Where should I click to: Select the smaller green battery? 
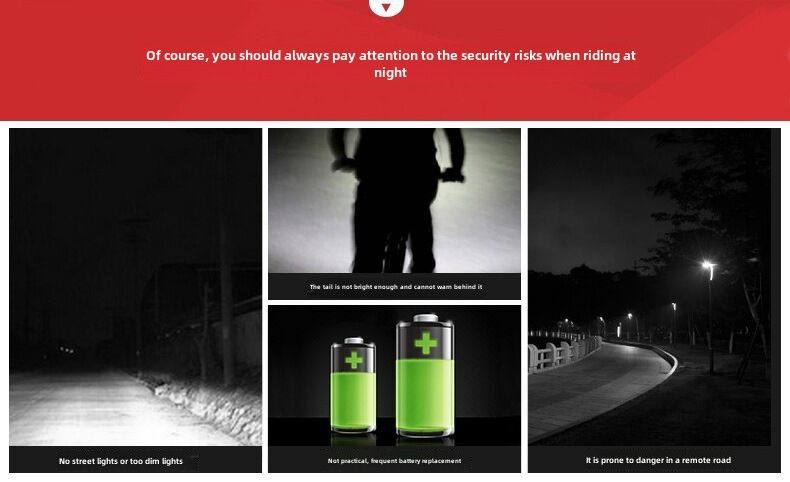[x=353, y=385]
